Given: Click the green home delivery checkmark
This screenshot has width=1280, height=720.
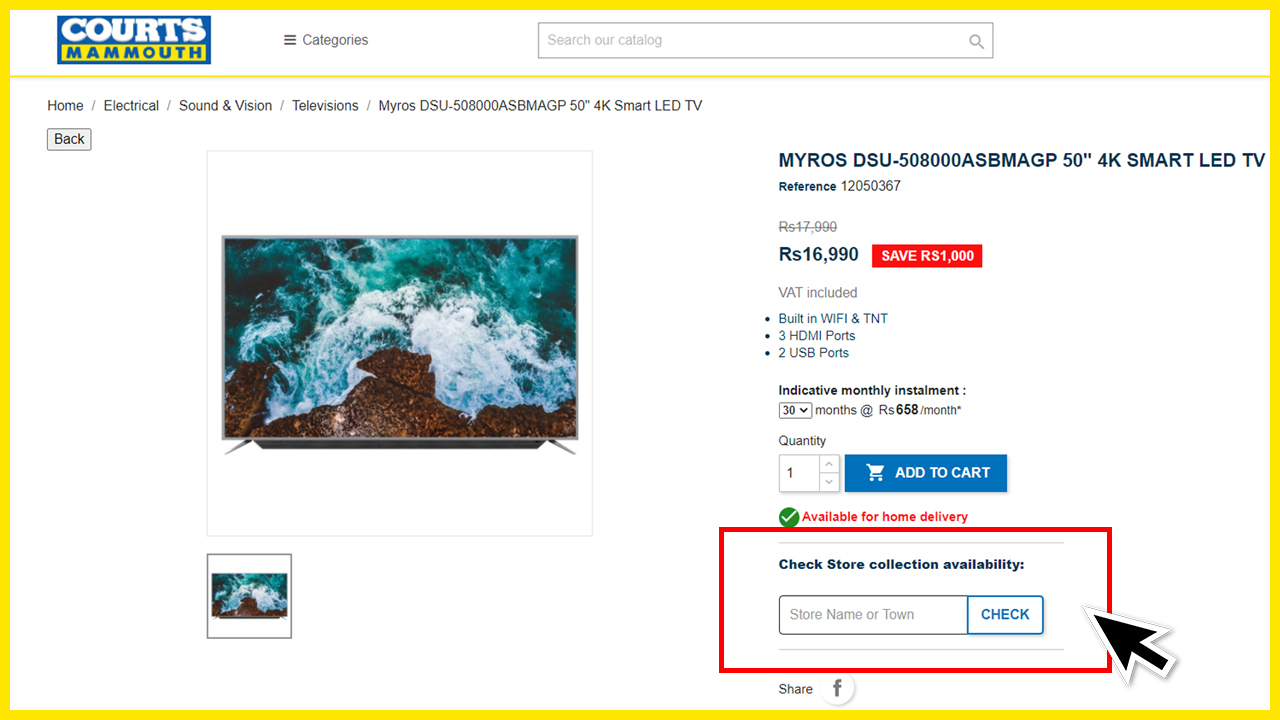Looking at the screenshot, I should tap(789, 517).
